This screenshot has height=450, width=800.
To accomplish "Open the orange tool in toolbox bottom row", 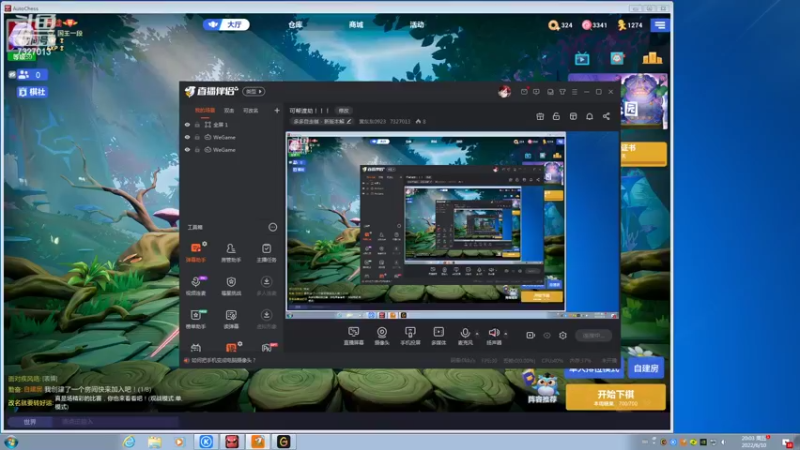I will pos(231,348).
